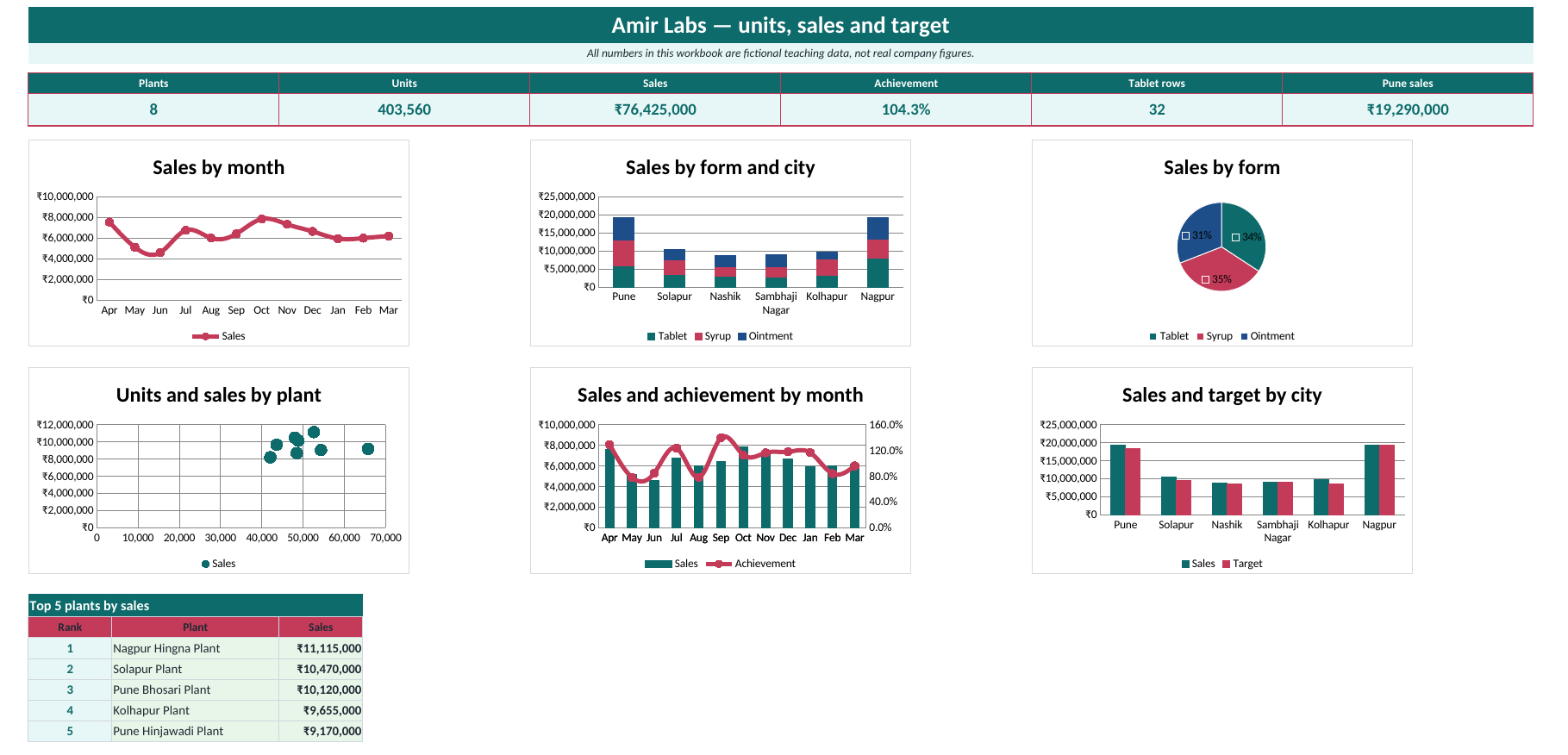Click the "Achievement" KPI header cell
The image size is (1568, 755).
tap(906, 84)
